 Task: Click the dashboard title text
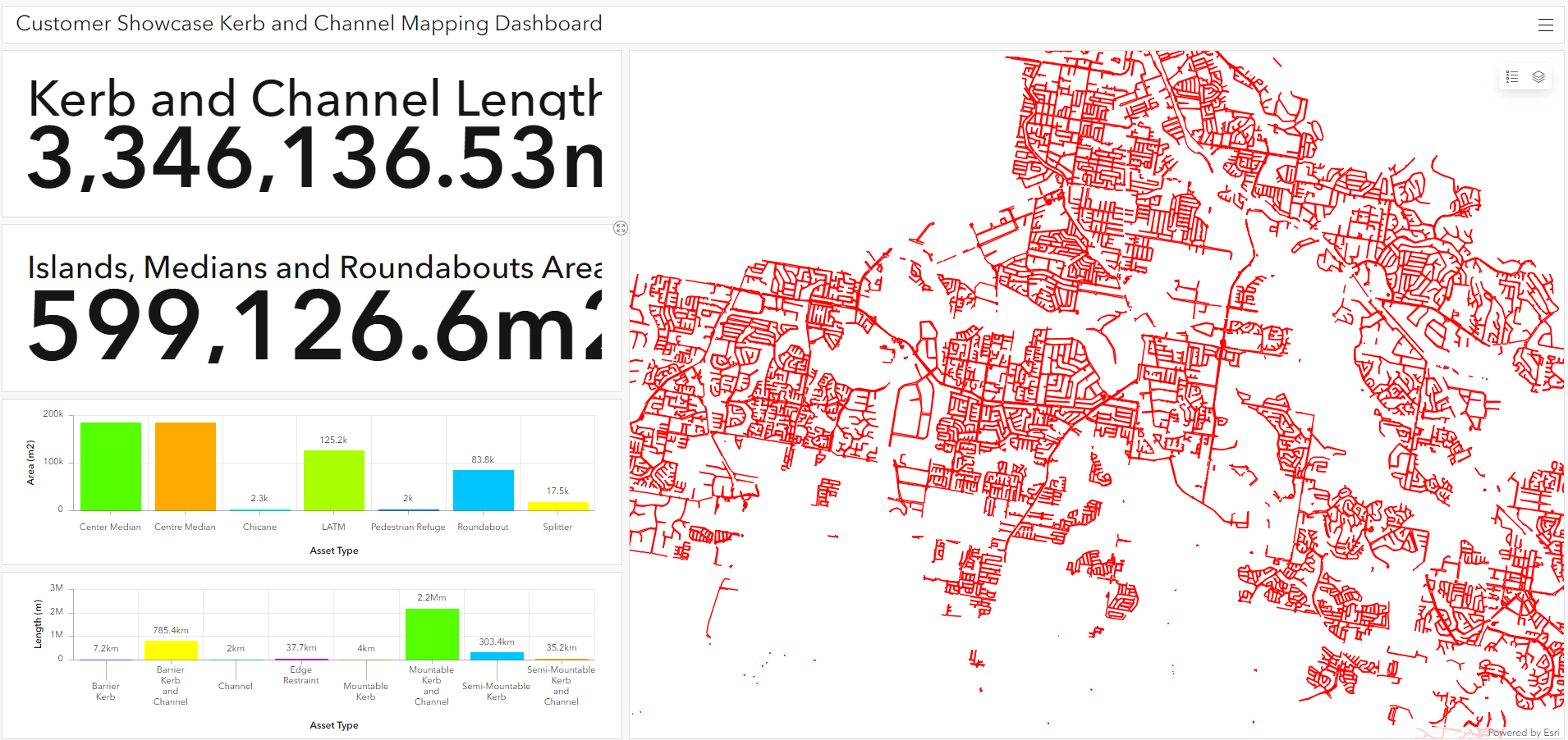[309, 23]
